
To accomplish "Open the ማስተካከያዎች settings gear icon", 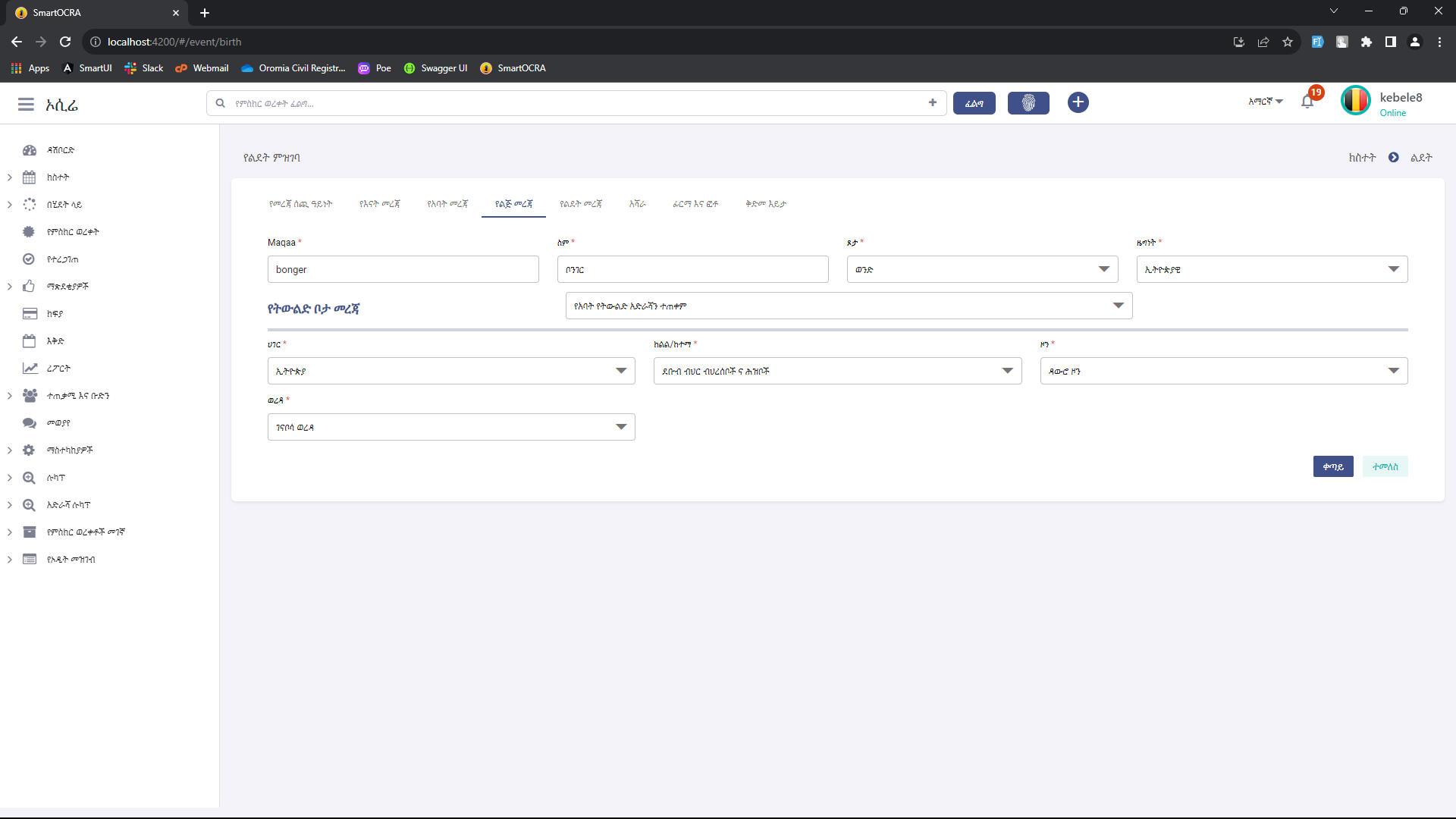I will pyautogui.click(x=30, y=450).
